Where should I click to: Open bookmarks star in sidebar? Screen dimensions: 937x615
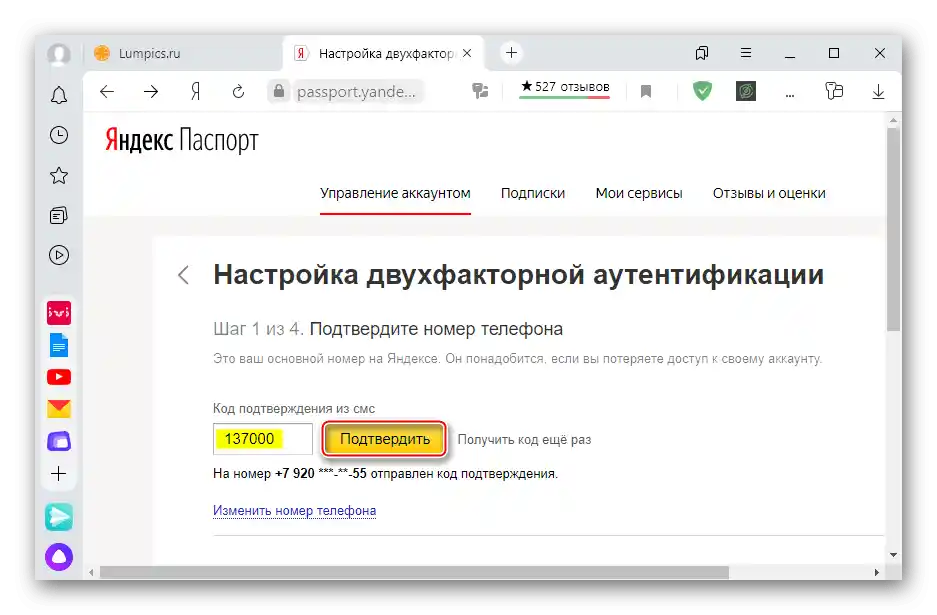(x=59, y=175)
